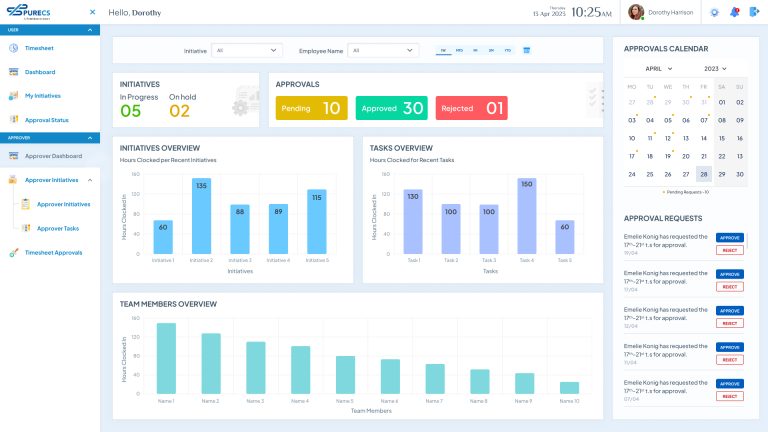Screen dimensions: 768x432
Task: Open the Employee Name dropdown
Action: (x=384, y=50)
